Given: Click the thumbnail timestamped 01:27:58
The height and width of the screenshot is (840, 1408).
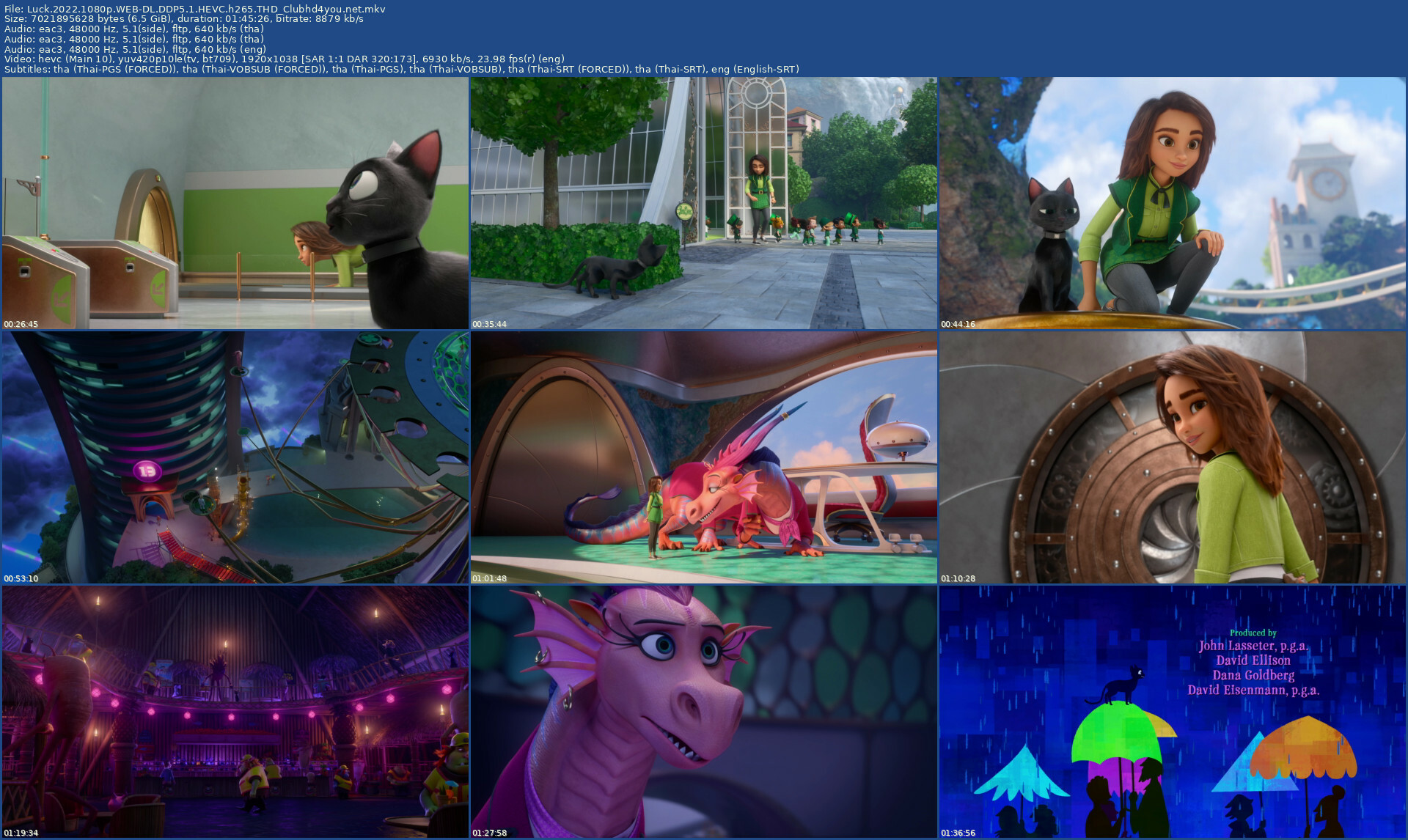Looking at the screenshot, I should 704,712.
